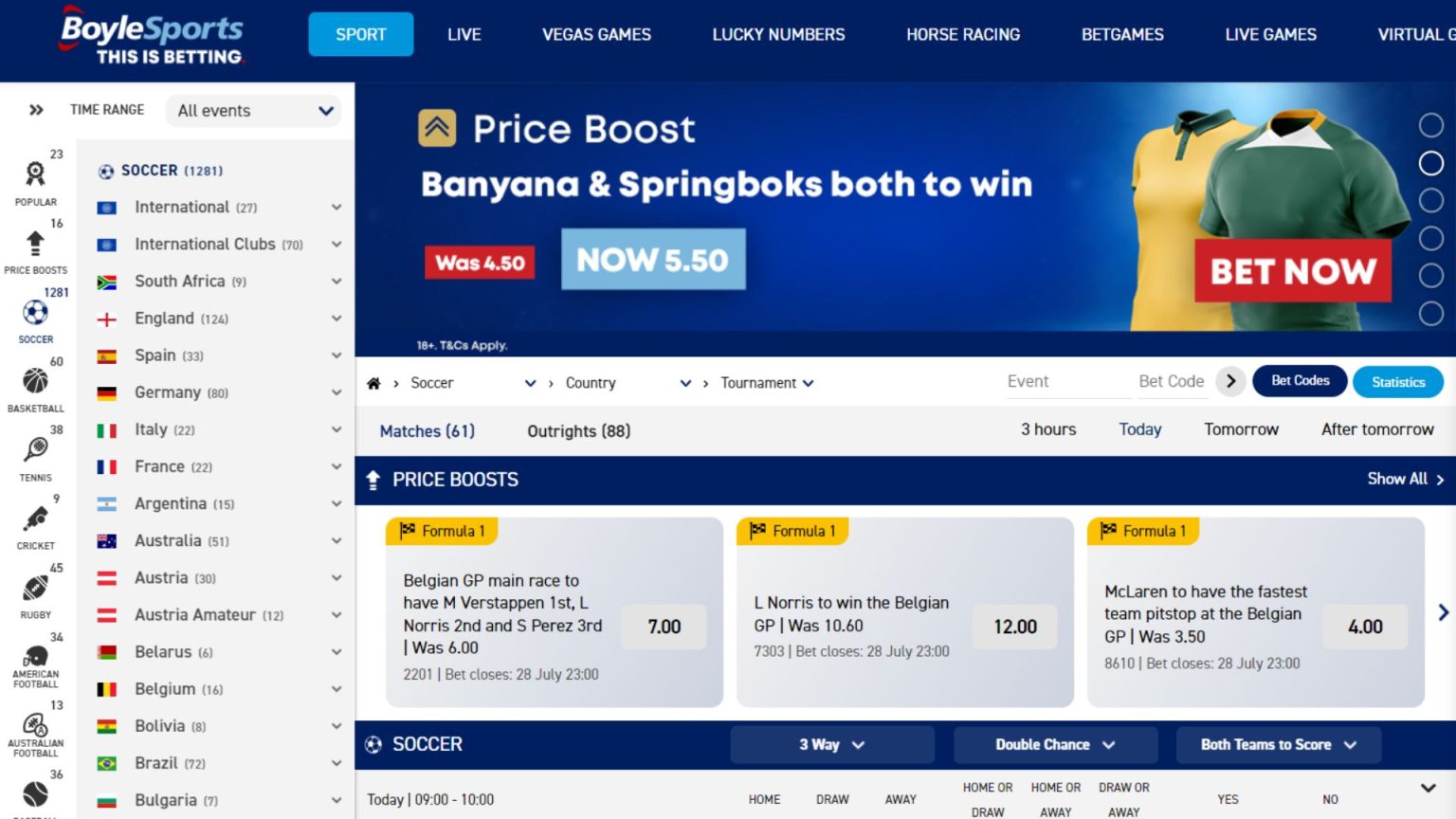Viewport: 1456px width, 819px height.
Task: Click Show All price boosts link
Action: tap(1404, 479)
